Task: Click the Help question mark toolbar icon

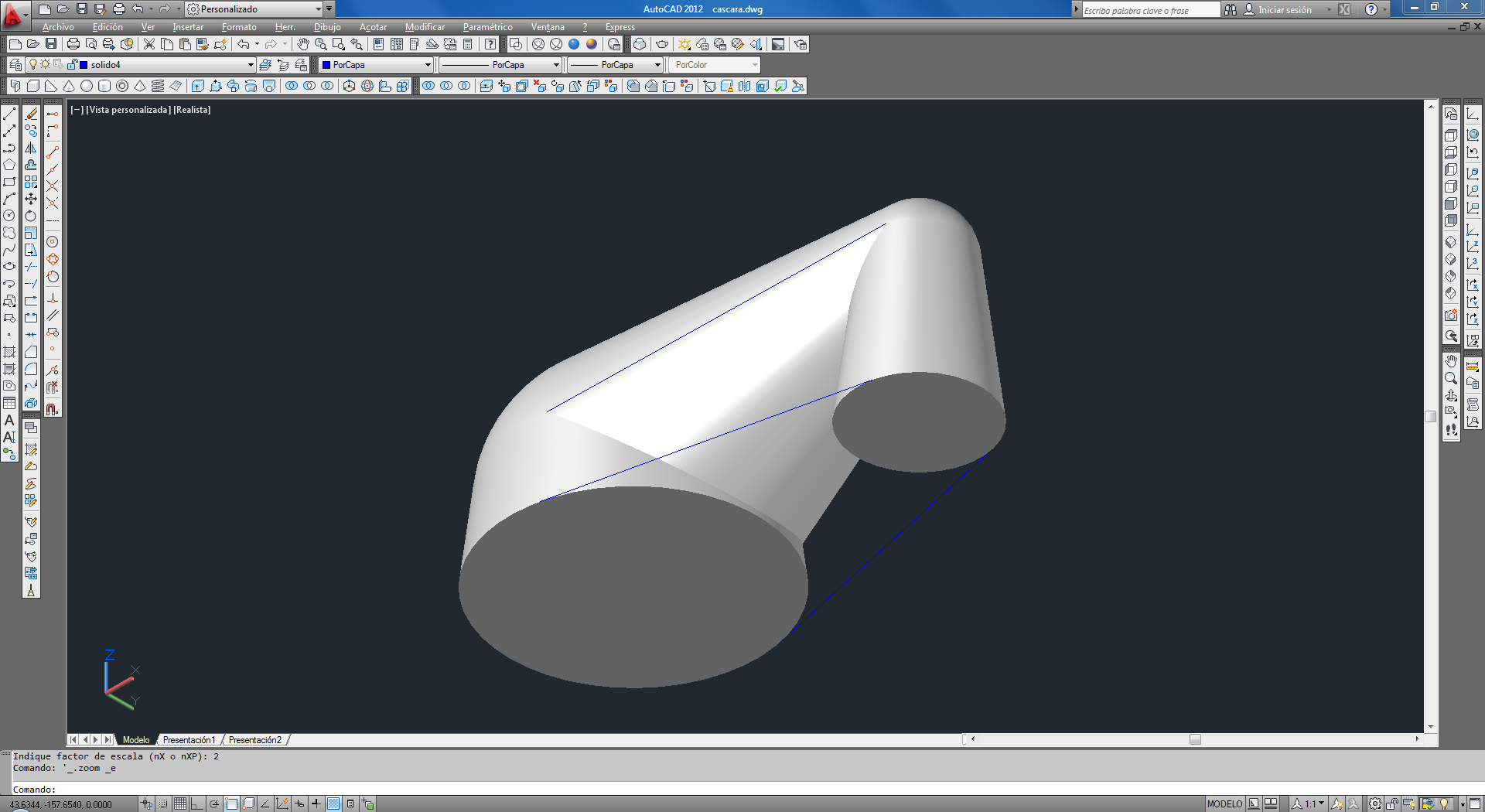Action: point(490,44)
